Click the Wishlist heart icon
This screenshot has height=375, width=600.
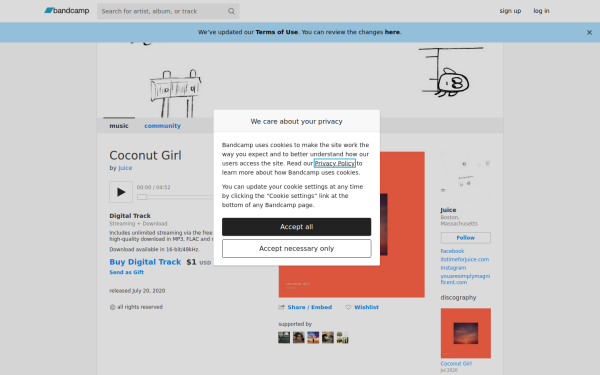348,307
